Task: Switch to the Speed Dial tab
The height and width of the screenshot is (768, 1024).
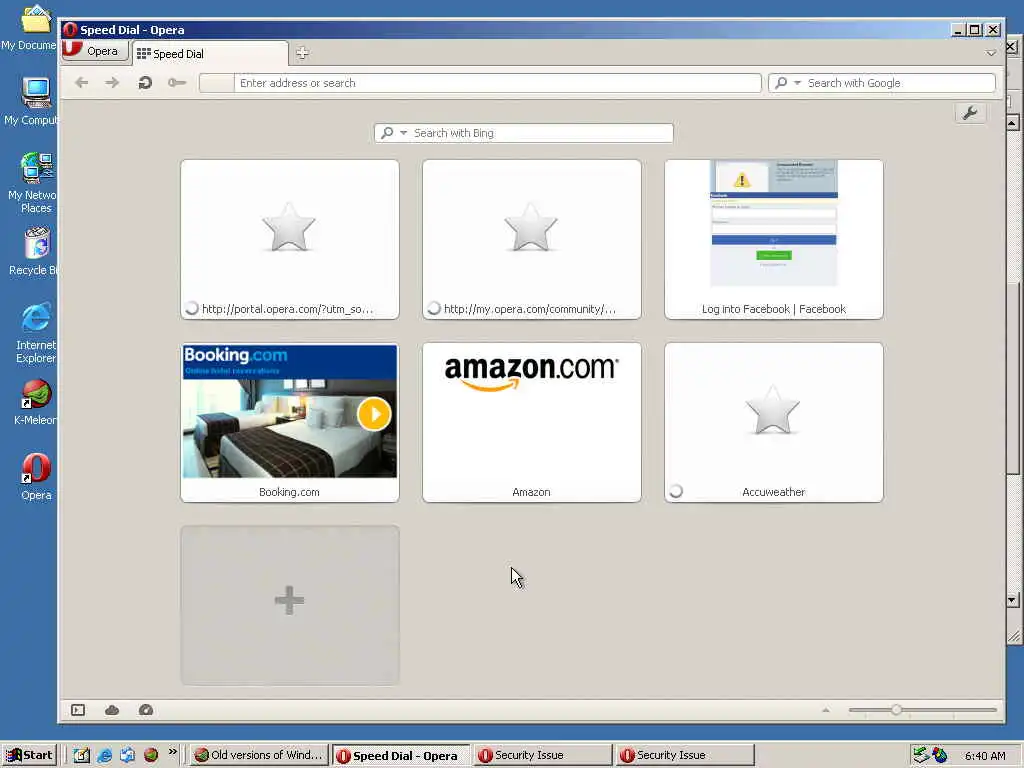Action: (x=209, y=54)
